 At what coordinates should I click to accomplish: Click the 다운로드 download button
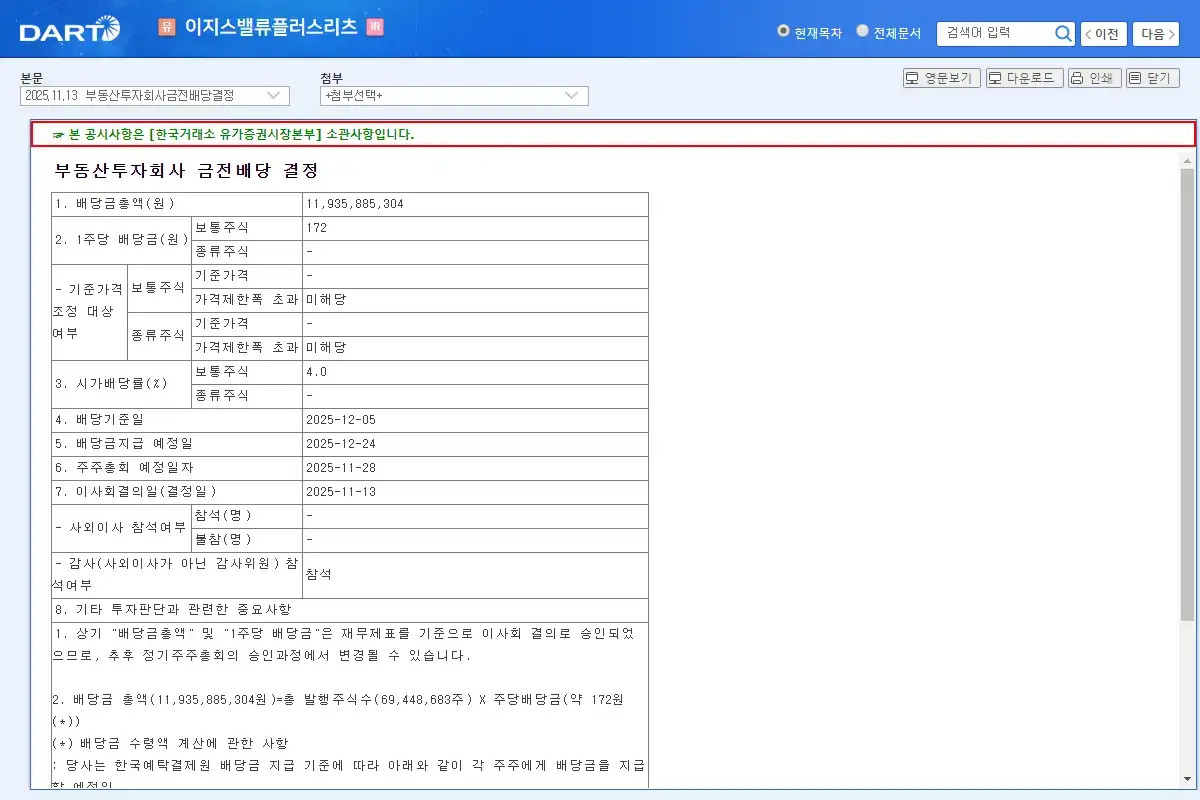pyautogui.click(x=1023, y=78)
